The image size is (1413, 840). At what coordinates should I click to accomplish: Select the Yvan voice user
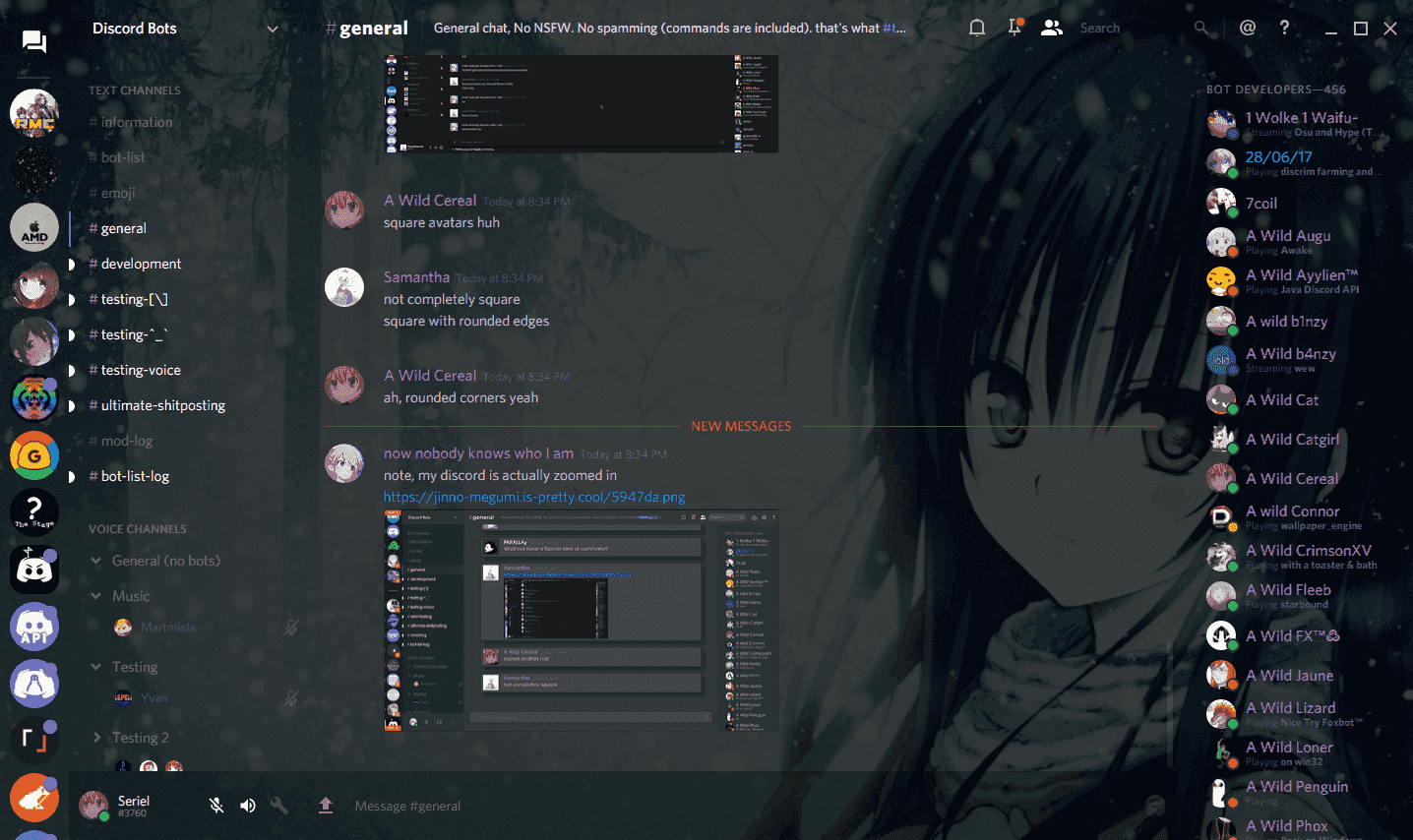coord(154,698)
